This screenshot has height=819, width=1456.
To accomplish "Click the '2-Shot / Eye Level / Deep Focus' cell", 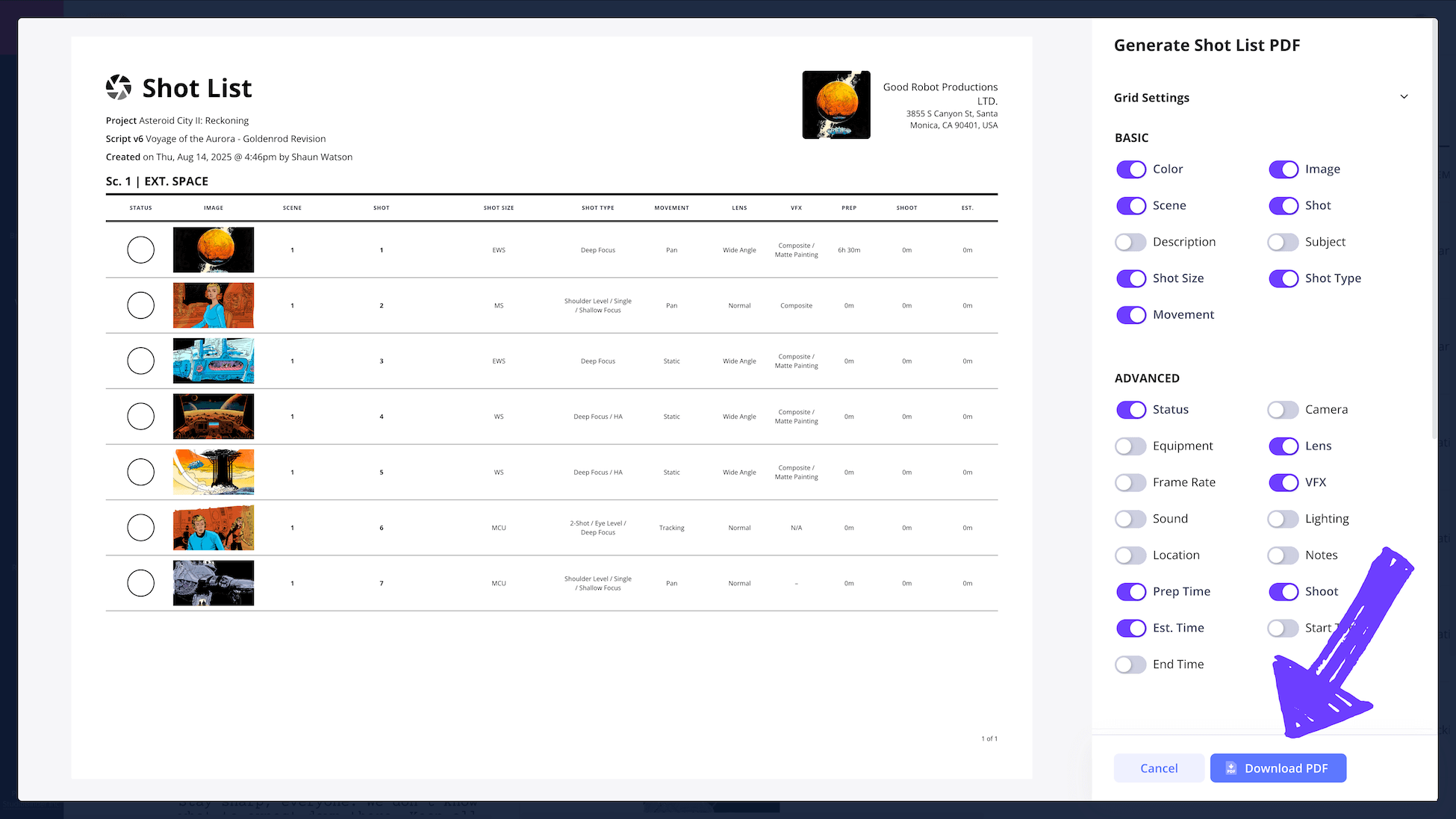I will point(598,528).
